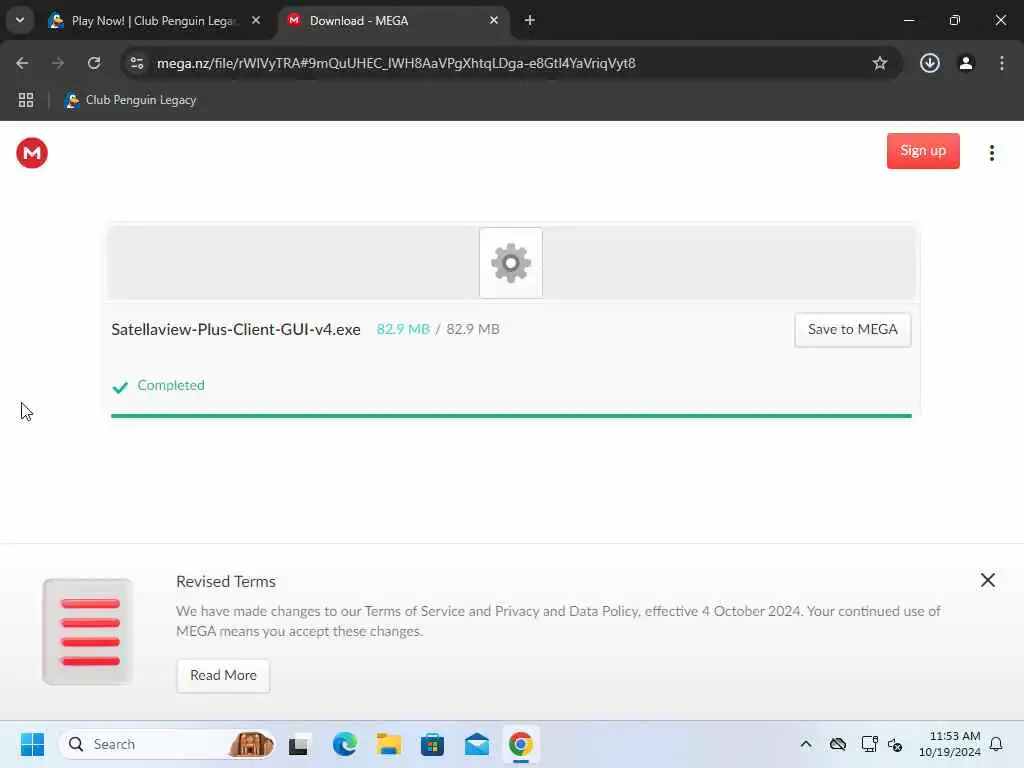Image resolution: width=1024 pixels, height=768 pixels.
Task: Click the cloud sync tray icon
Action: click(x=838, y=744)
